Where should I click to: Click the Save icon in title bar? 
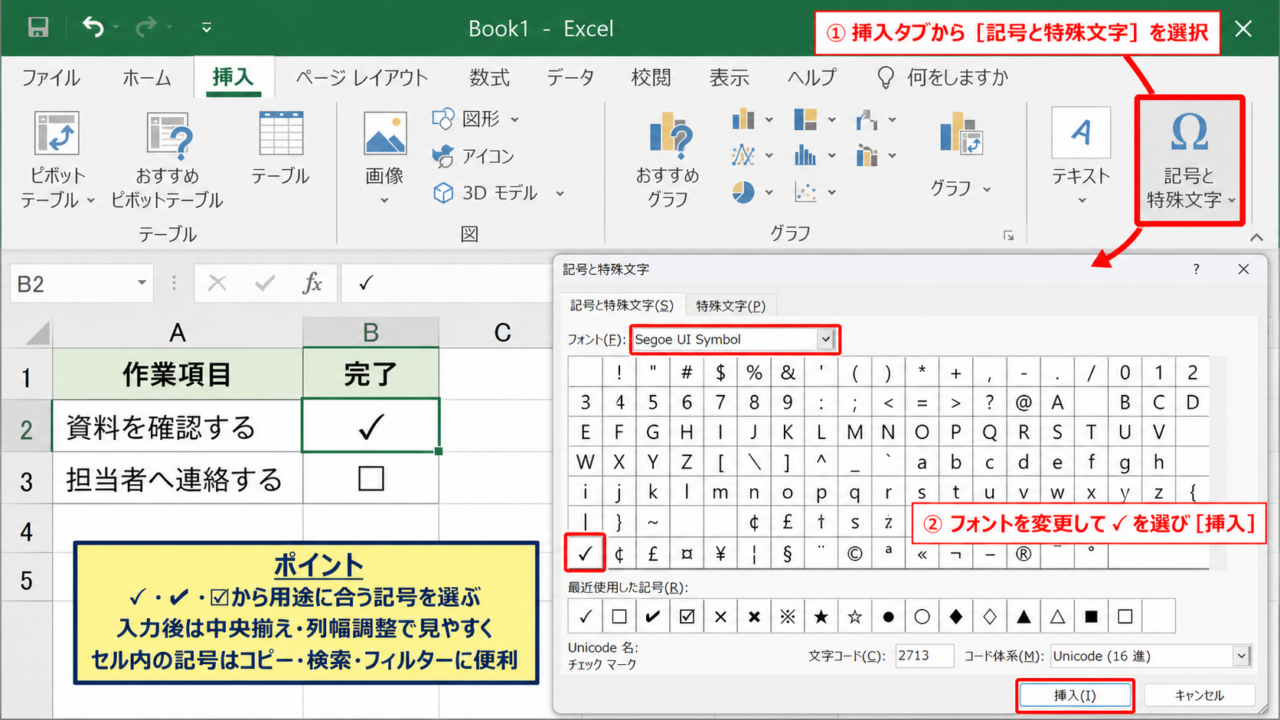tap(38, 28)
